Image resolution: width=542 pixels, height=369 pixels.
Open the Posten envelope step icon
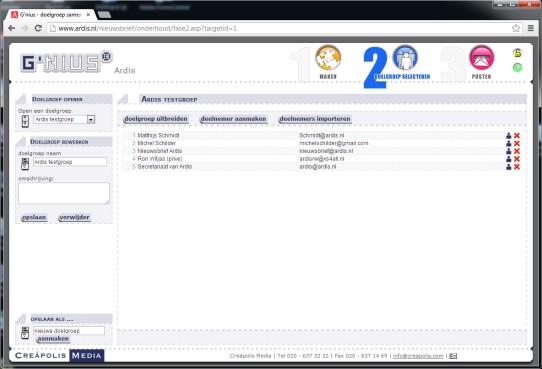(482, 57)
